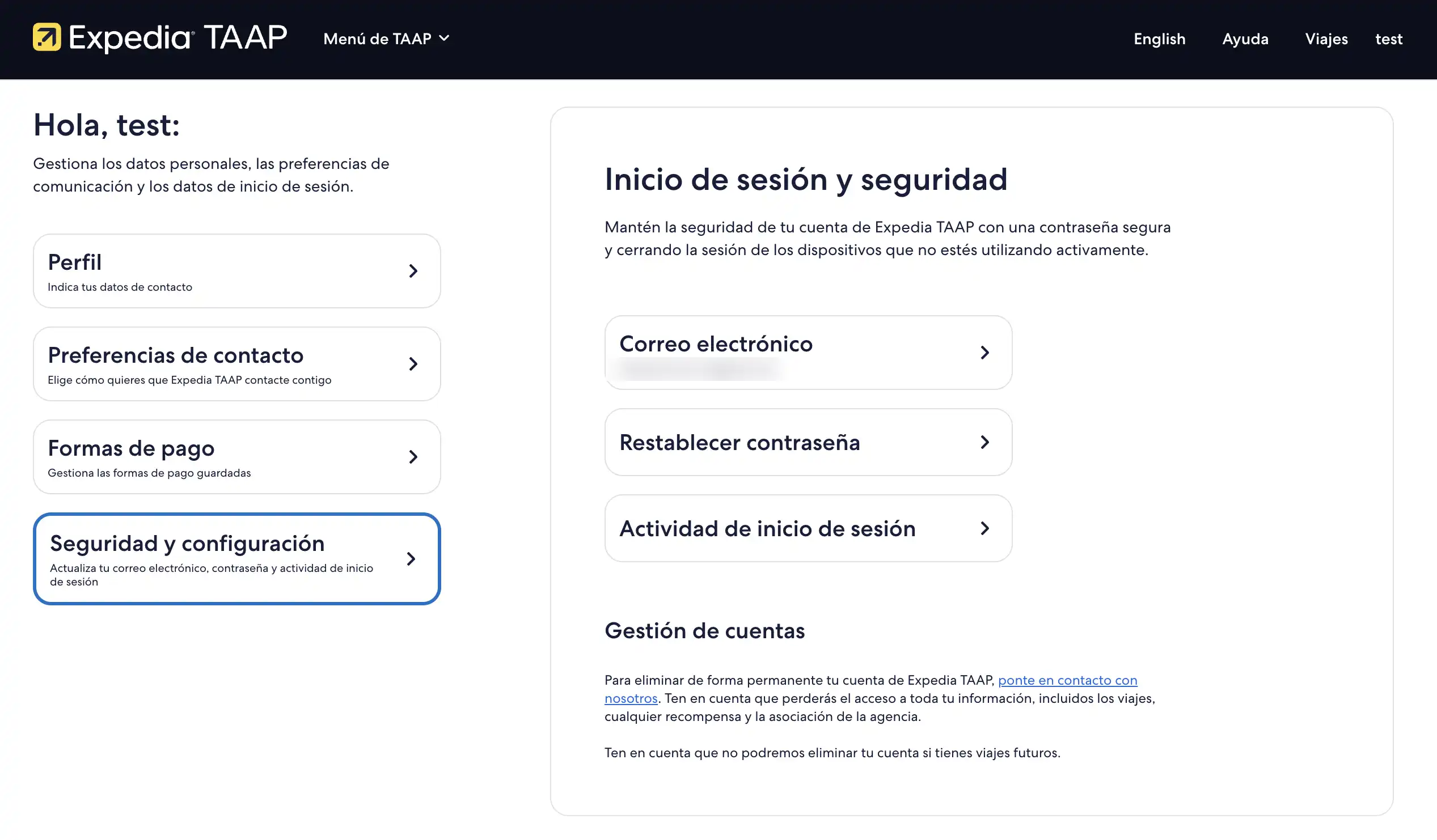Click the chevron on Perfil card
The width and height of the screenshot is (1437, 840).
[413, 271]
